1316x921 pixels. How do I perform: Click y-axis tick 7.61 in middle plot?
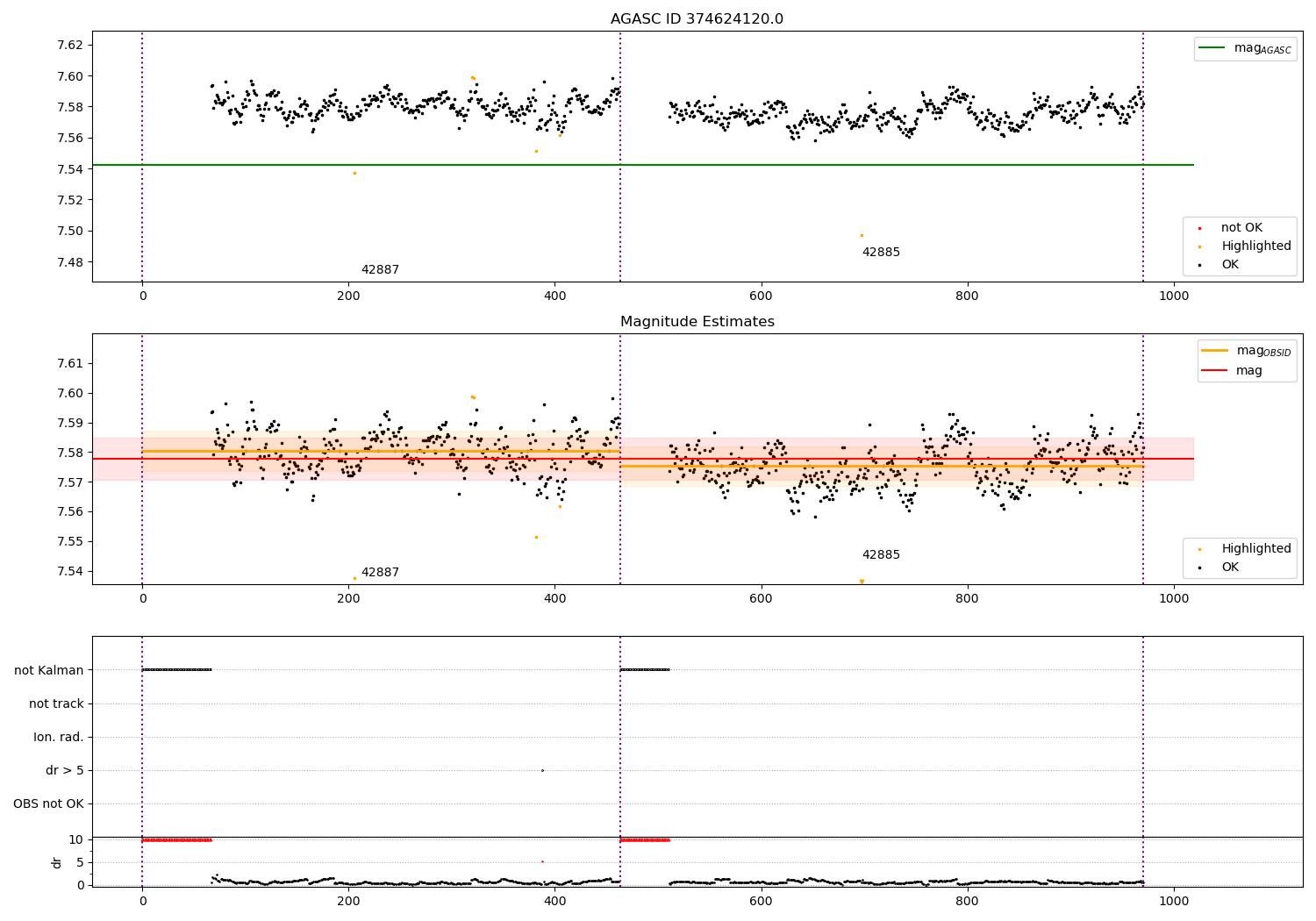click(x=68, y=364)
